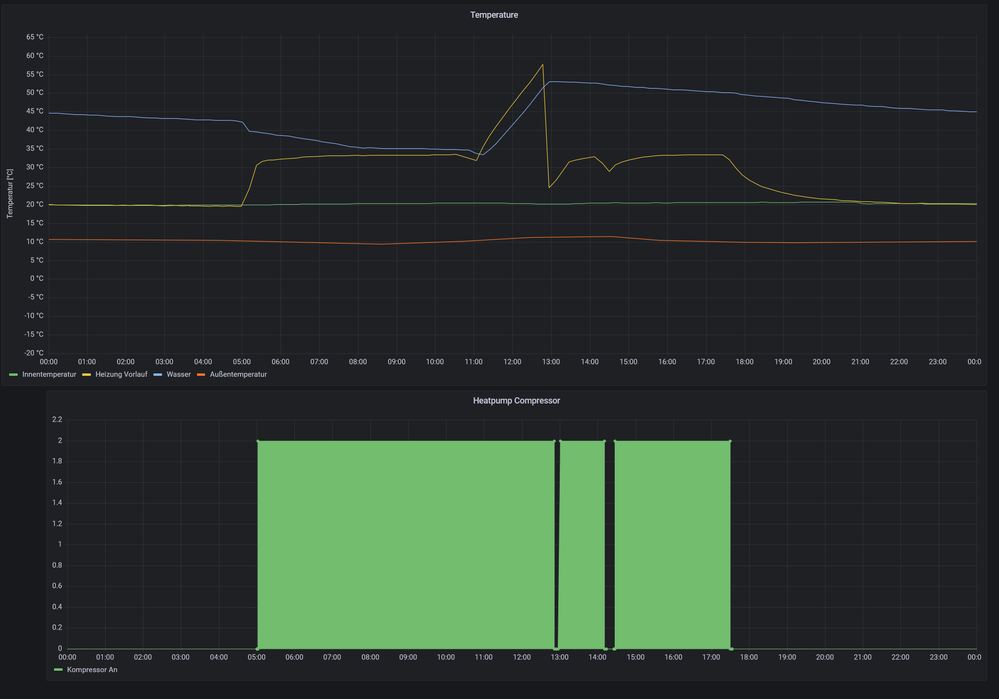The image size is (999, 699).
Task: Toggle the Innentemperatur series in the legend
Action: pyautogui.click(x=49, y=375)
